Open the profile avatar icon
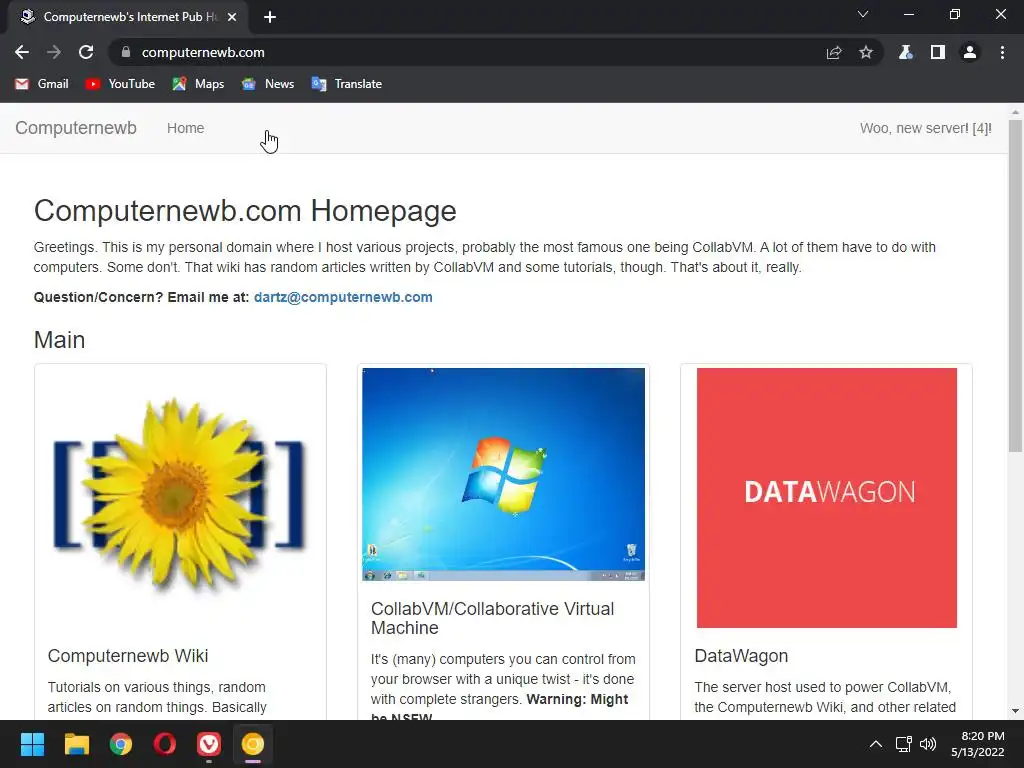The width and height of the screenshot is (1024, 768). (970, 52)
